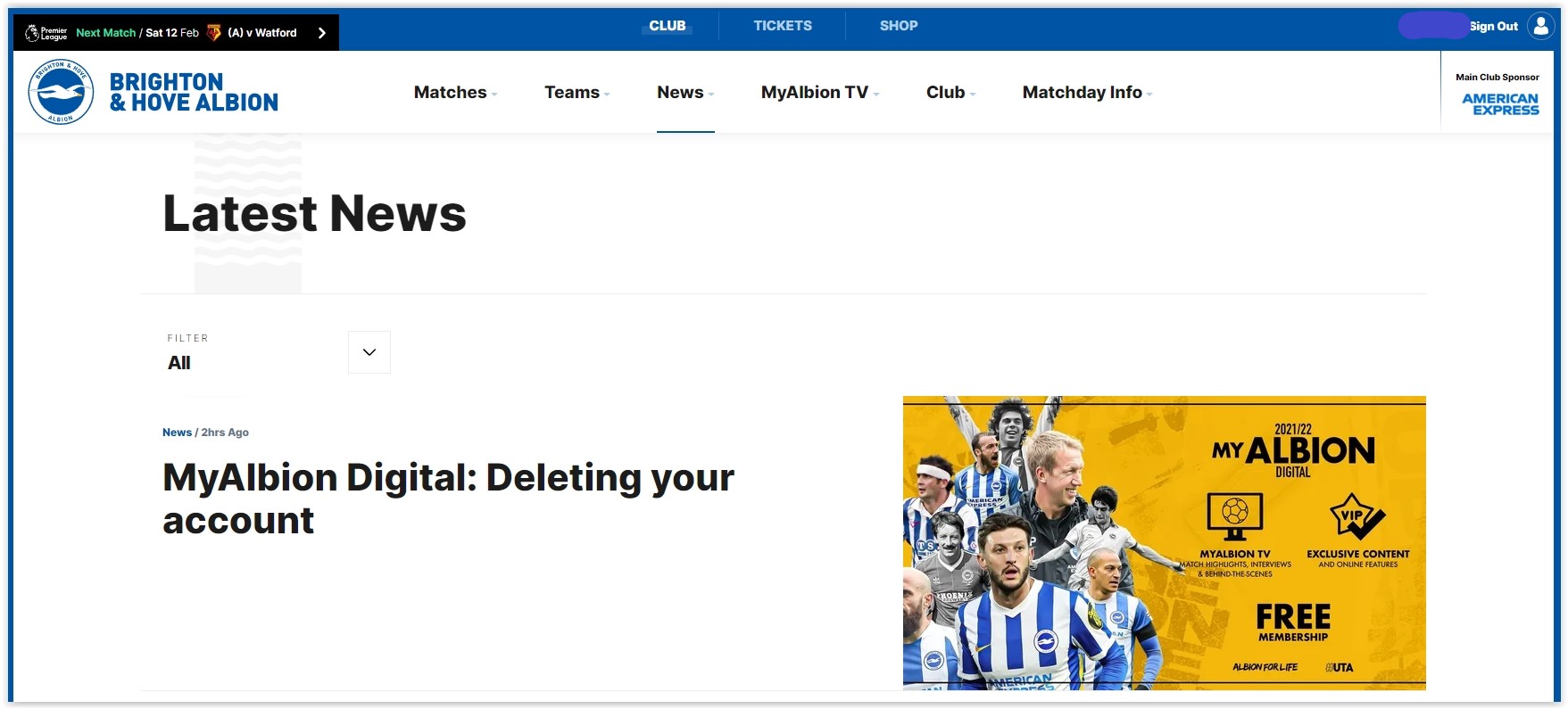Click the 'Latest News' page heading
Screen dimensions: 1568x709
tap(314, 213)
